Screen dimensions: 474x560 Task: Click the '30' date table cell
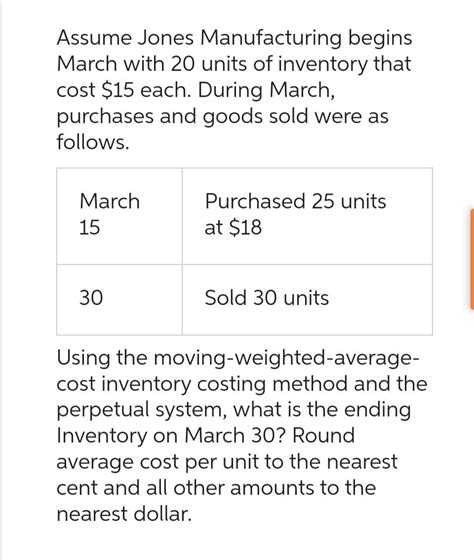pos(119,300)
